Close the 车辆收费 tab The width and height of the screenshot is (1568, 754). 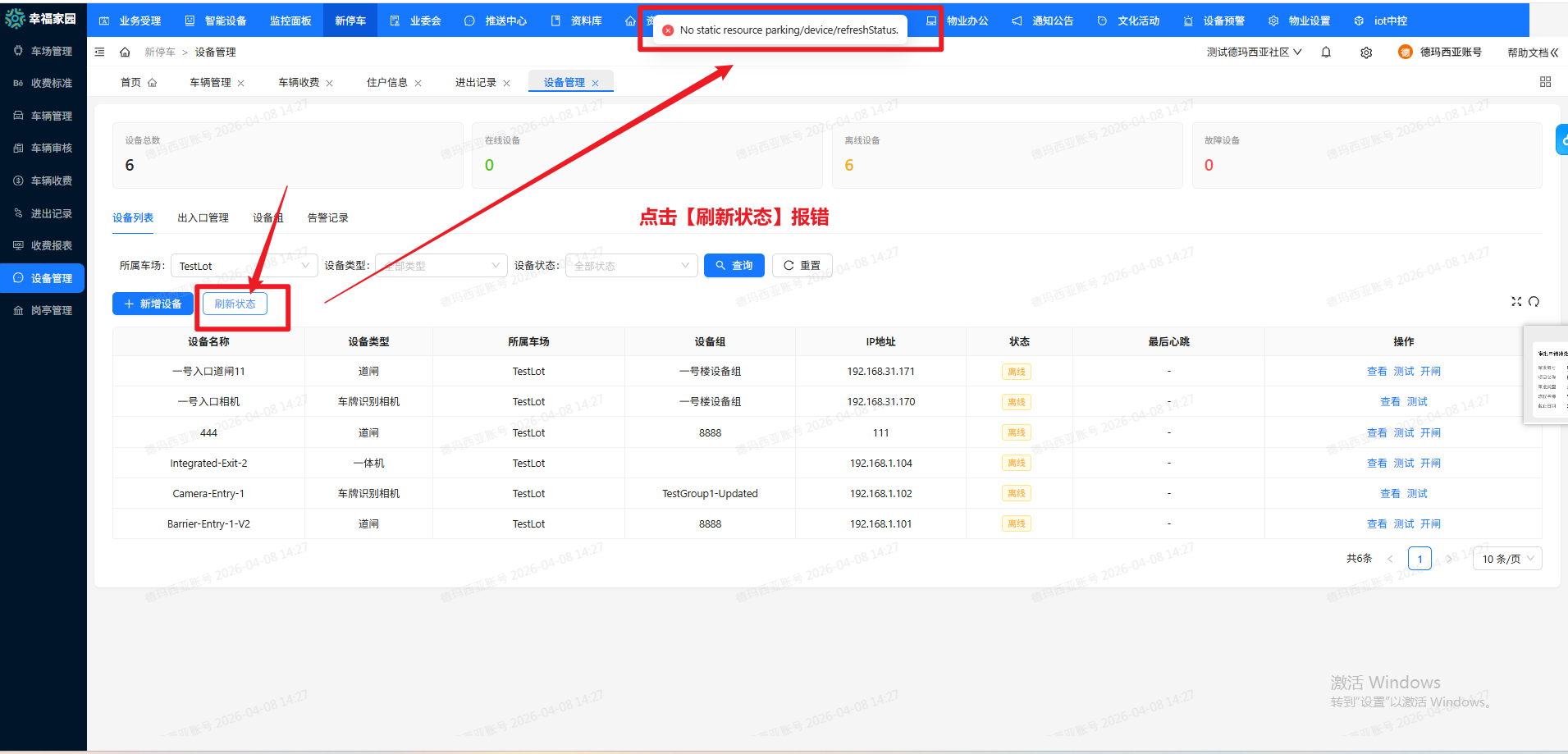[330, 83]
